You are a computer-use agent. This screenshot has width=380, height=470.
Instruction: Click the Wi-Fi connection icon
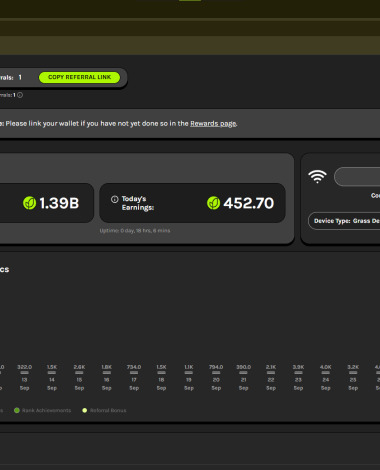click(317, 176)
